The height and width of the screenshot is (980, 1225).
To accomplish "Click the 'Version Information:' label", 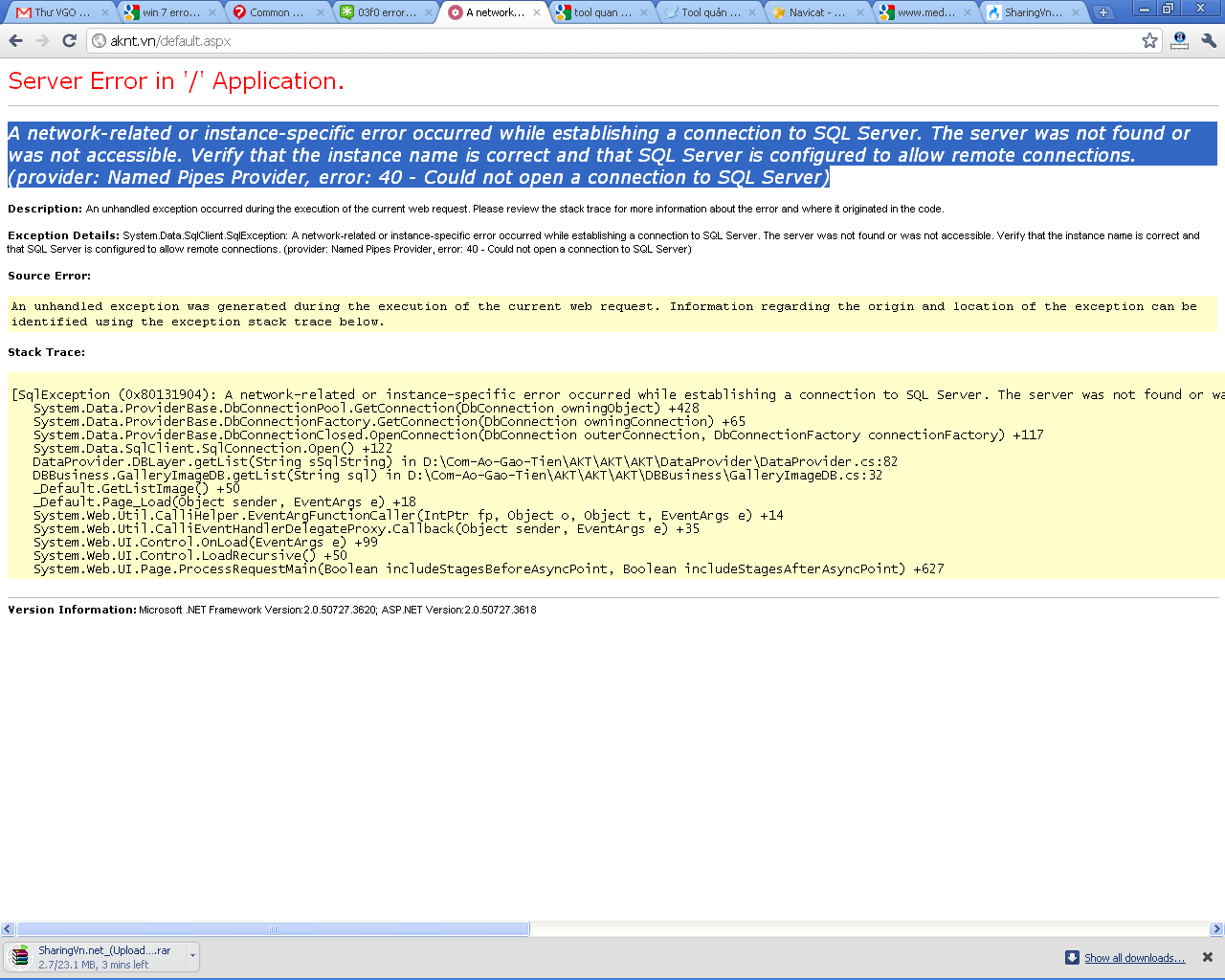I will click(72, 610).
